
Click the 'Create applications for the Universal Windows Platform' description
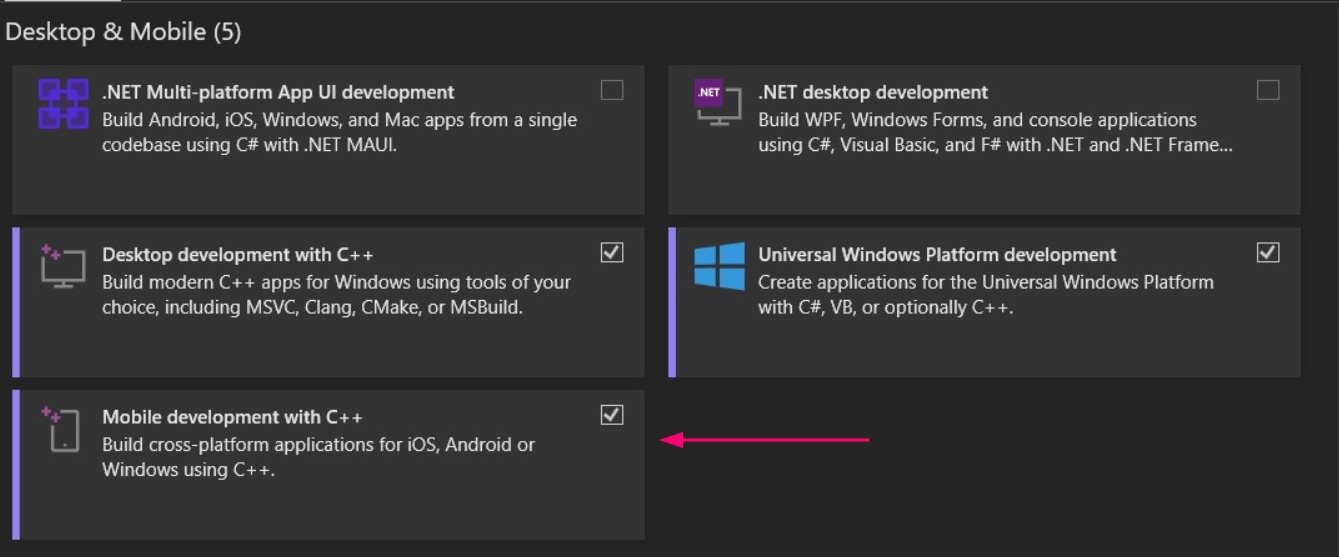986,294
